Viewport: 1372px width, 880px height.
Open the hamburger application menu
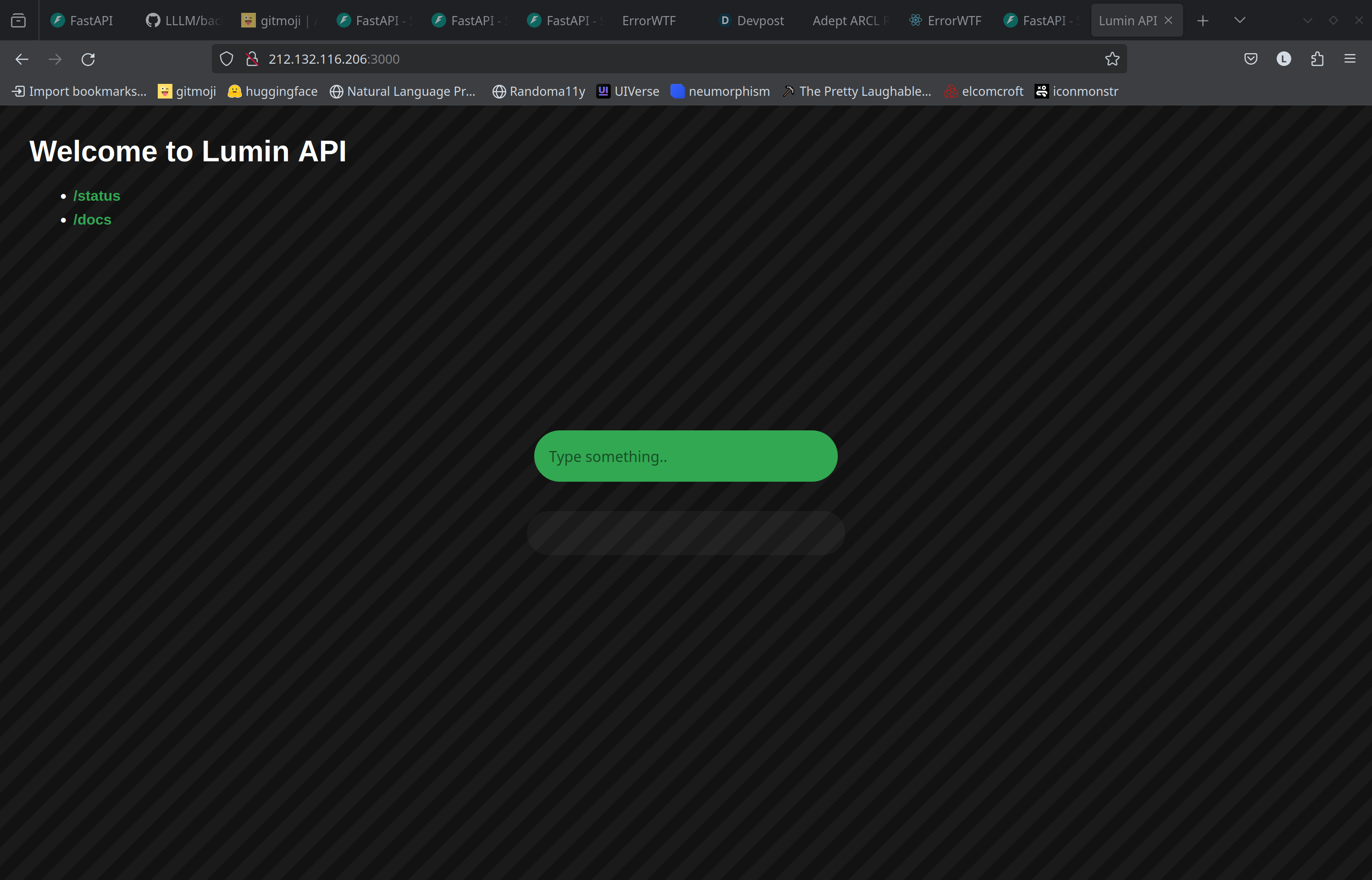tap(1350, 59)
